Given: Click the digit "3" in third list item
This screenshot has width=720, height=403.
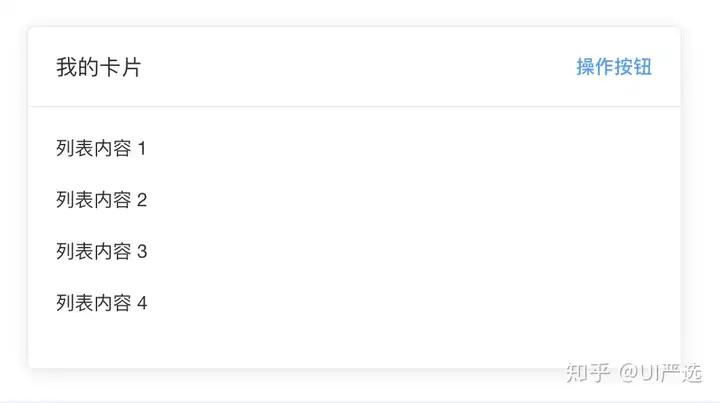Looking at the screenshot, I should pos(141,251).
